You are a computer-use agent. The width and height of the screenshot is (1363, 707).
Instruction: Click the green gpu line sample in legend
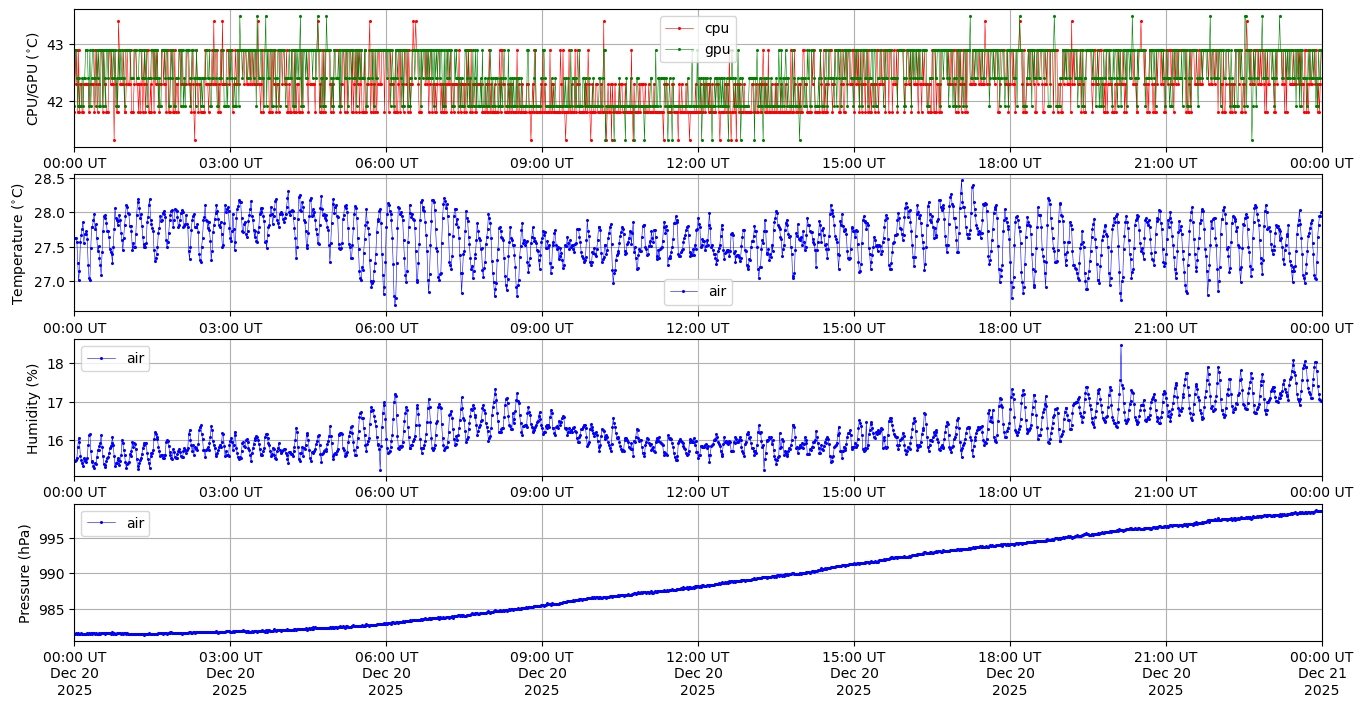pyautogui.click(x=680, y=49)
